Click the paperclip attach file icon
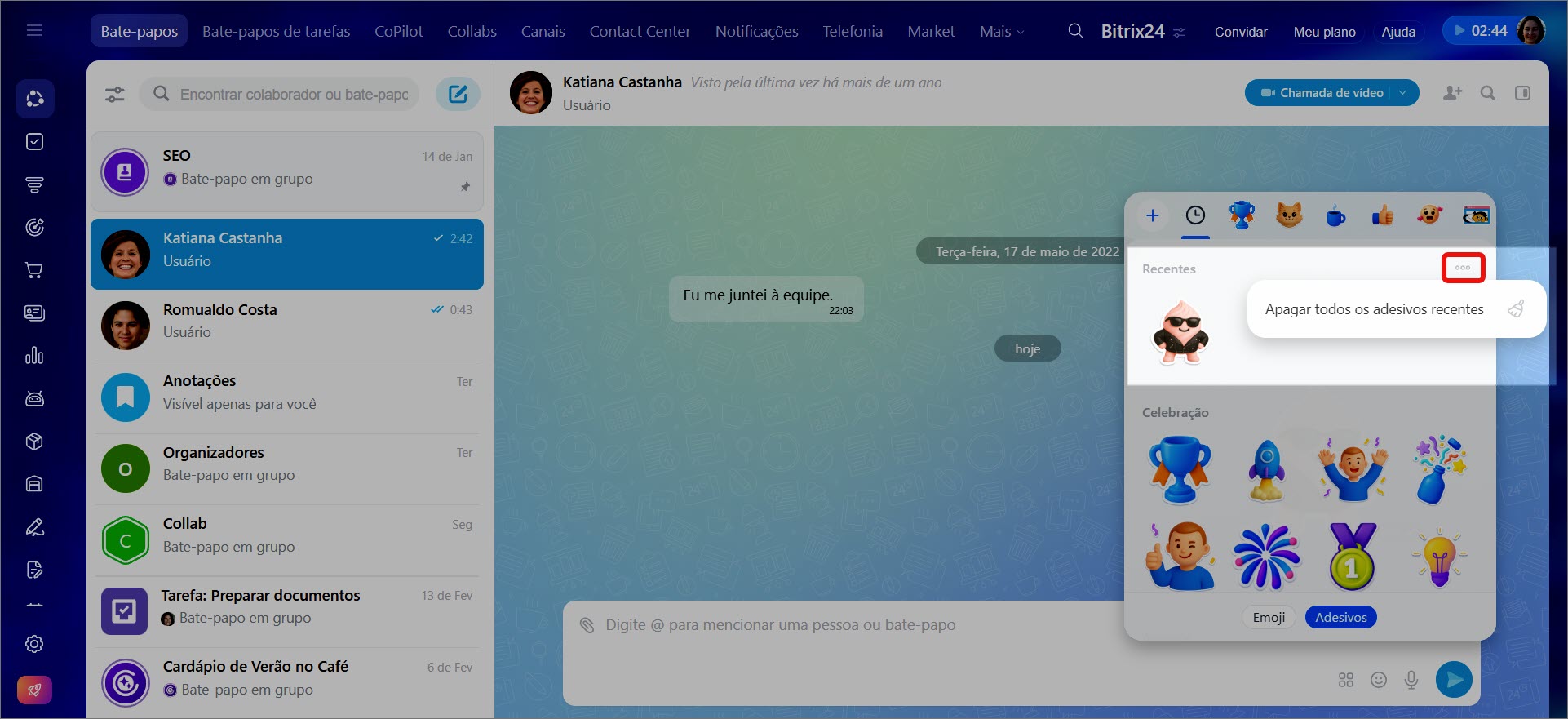Screen dimensions: 1568x719 587,625
